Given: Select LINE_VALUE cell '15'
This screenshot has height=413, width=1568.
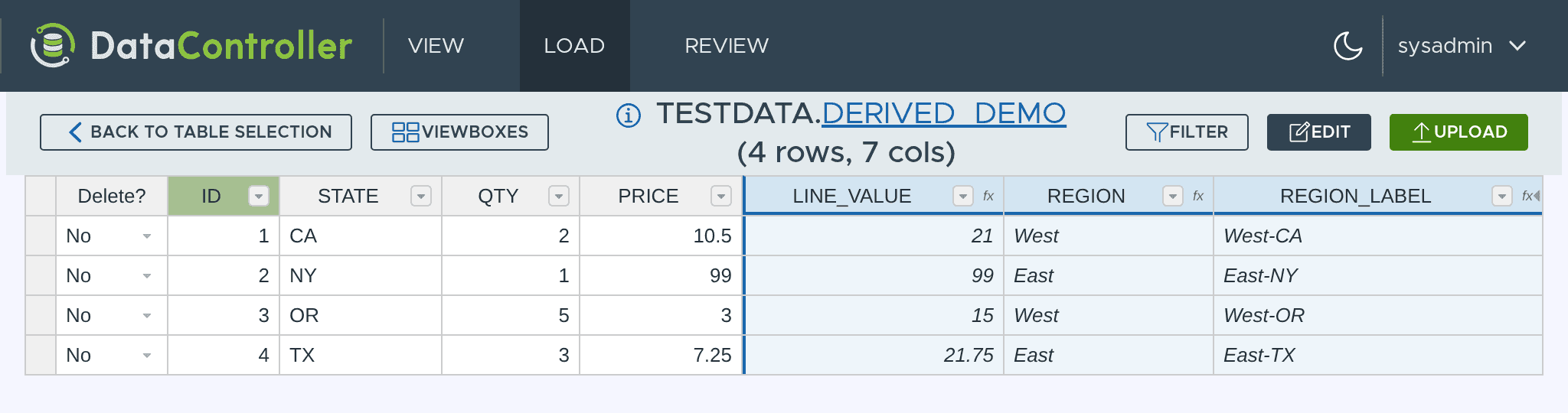Looking at the screenshot, I should [874, 316].
